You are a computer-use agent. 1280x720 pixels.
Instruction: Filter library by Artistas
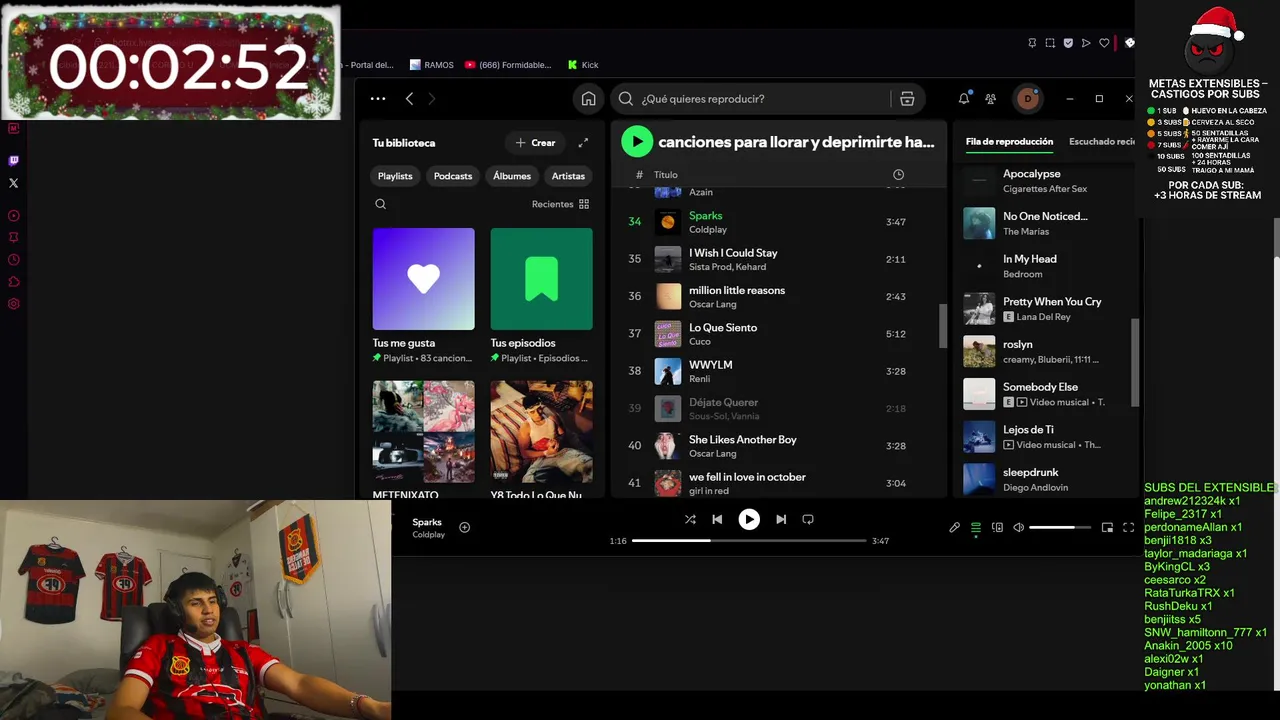click(568, 176)
